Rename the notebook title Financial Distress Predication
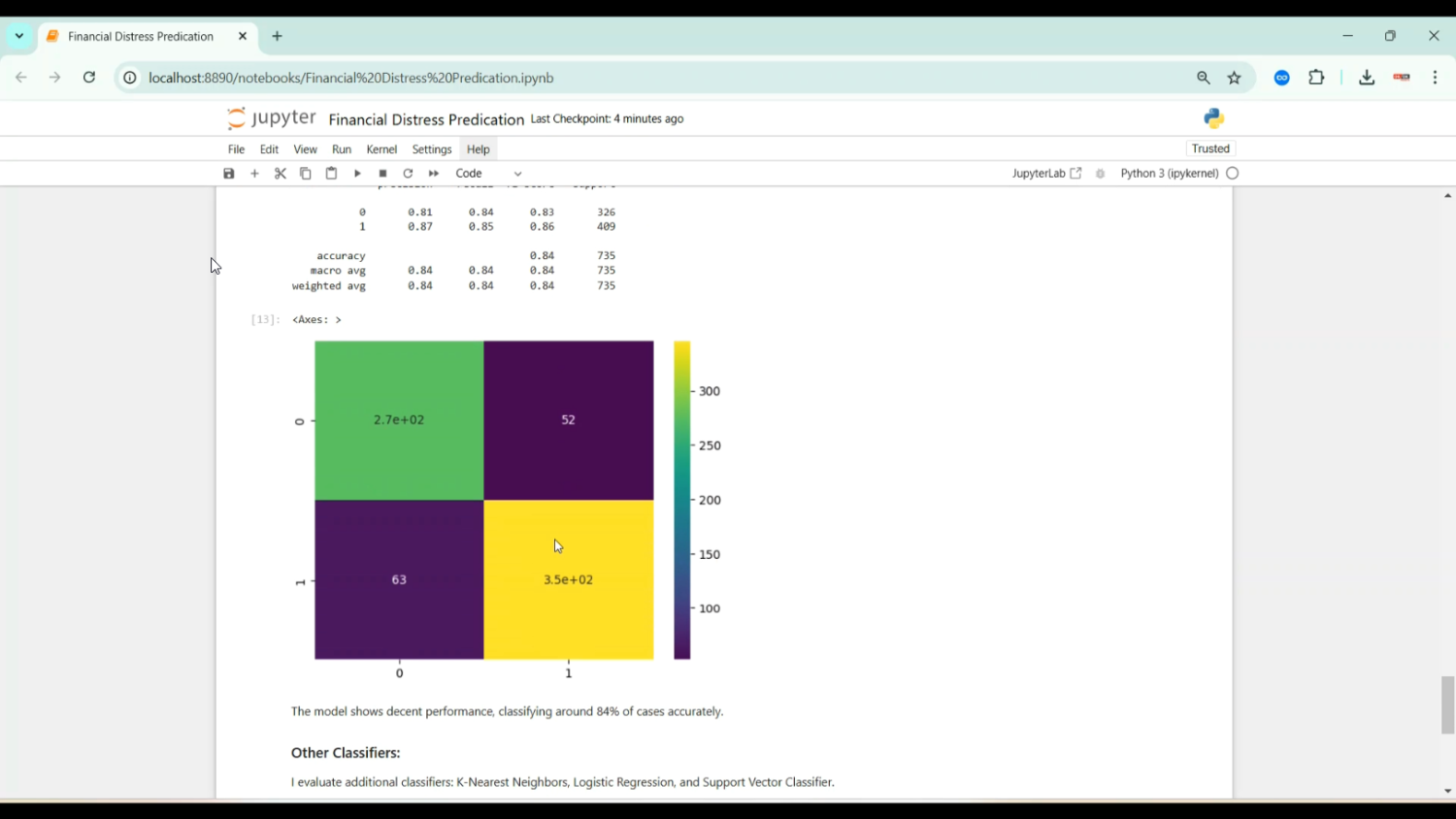 (x=426, y=119)
